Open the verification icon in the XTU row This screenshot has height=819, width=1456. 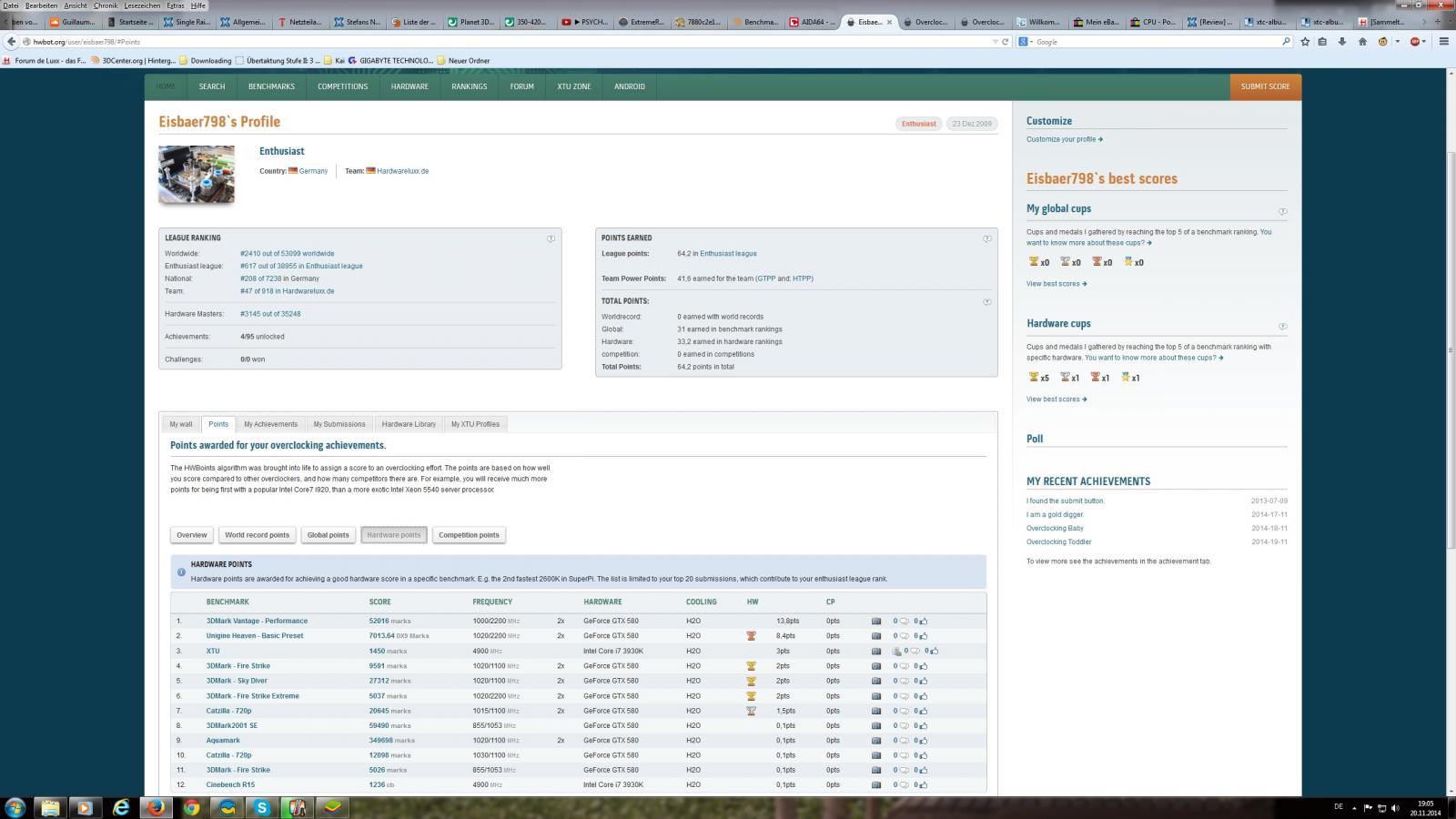(x=896, y=651)
